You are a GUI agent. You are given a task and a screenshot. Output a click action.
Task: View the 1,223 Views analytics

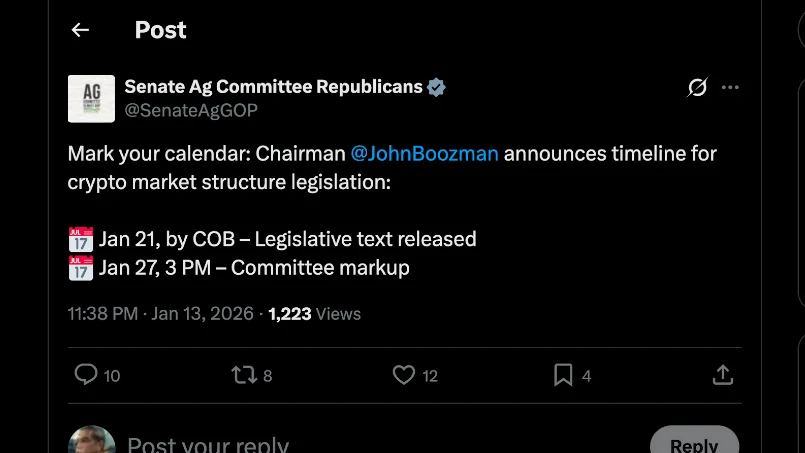[314, 314]
